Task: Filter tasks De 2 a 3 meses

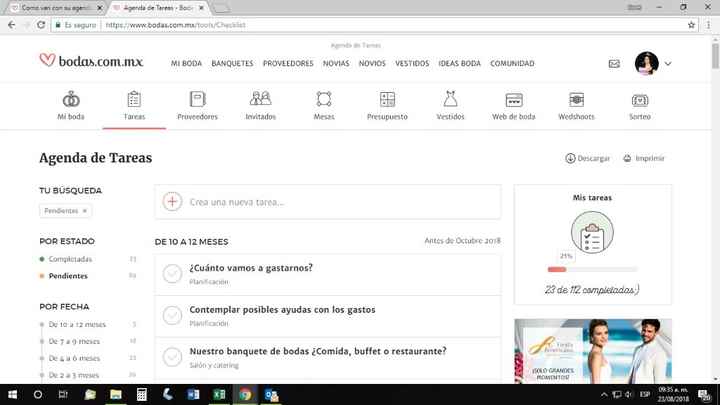Action: pos(73,375)
